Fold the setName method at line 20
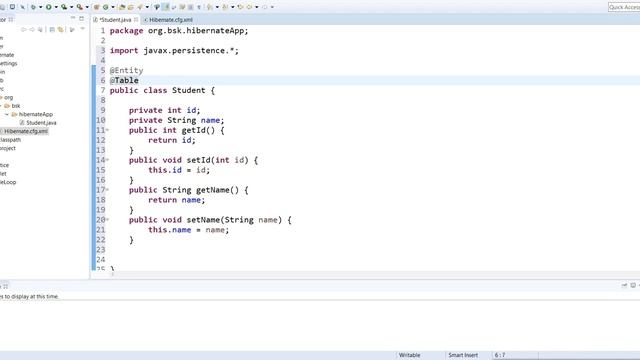This screenshot has width=640, height=360. tap(107, 220)
